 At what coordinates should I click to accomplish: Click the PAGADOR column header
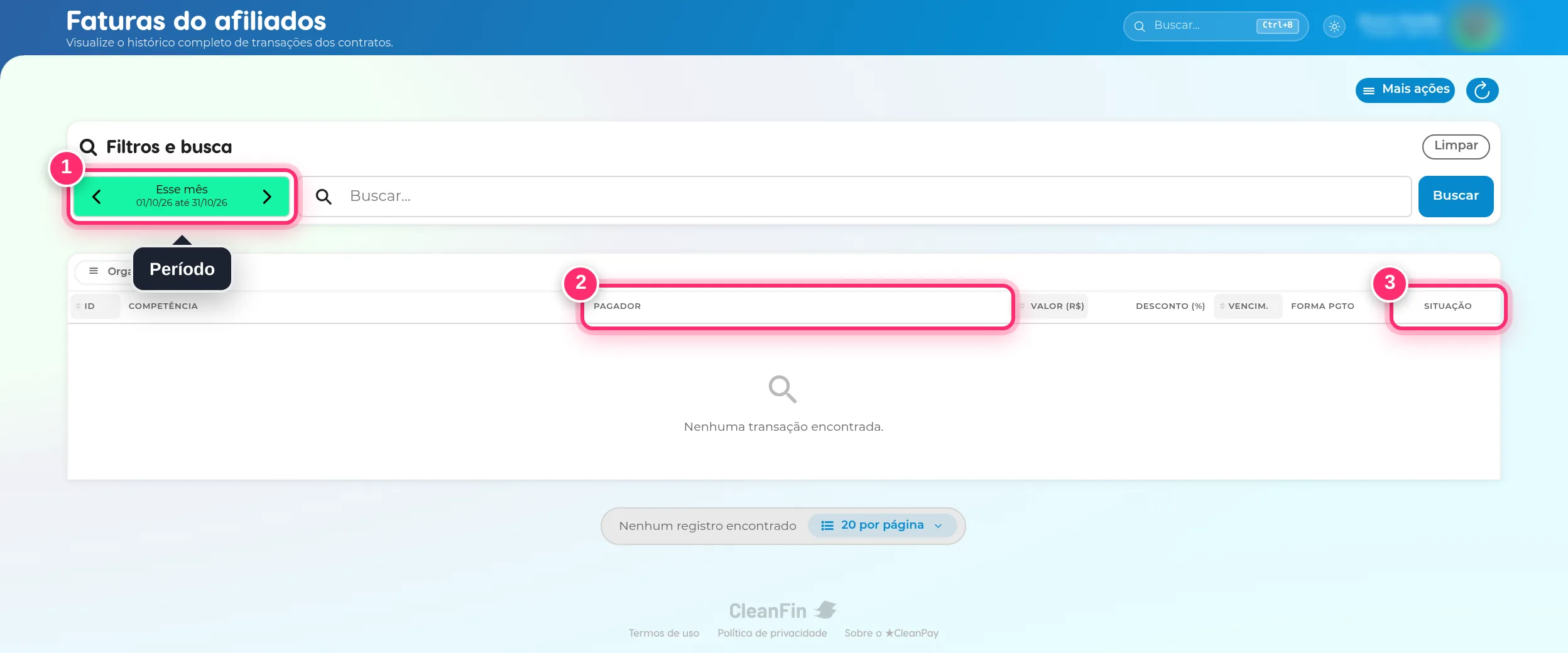point(617,306)
